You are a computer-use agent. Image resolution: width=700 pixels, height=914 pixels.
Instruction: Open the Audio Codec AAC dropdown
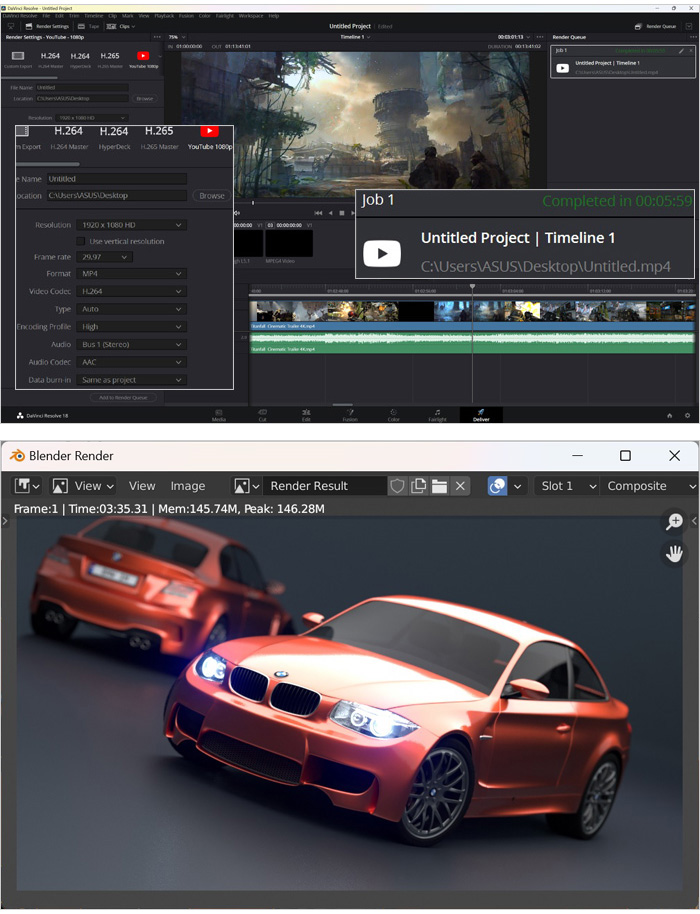132,362
